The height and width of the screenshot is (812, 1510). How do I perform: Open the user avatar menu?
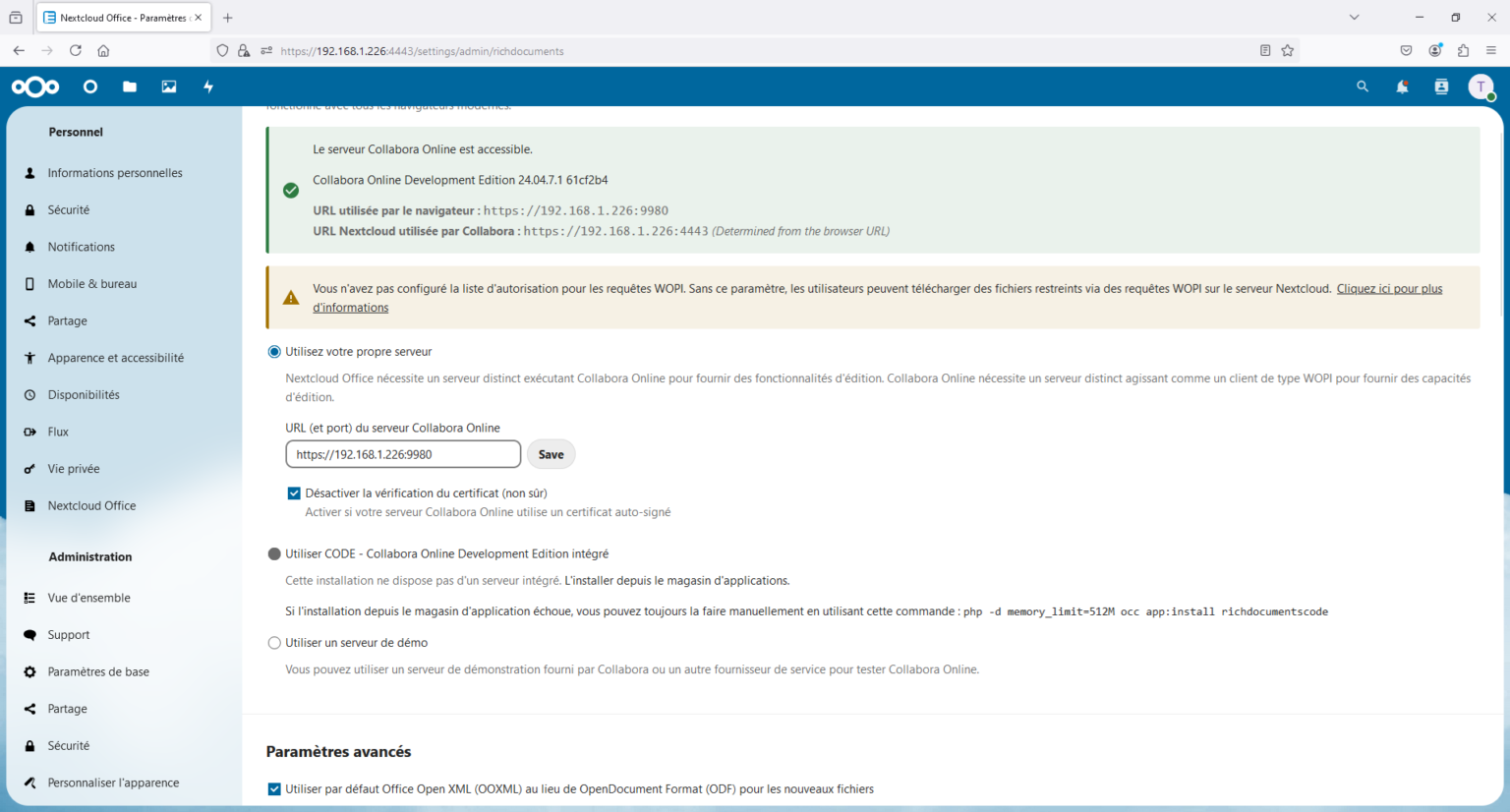[1481, 87]
